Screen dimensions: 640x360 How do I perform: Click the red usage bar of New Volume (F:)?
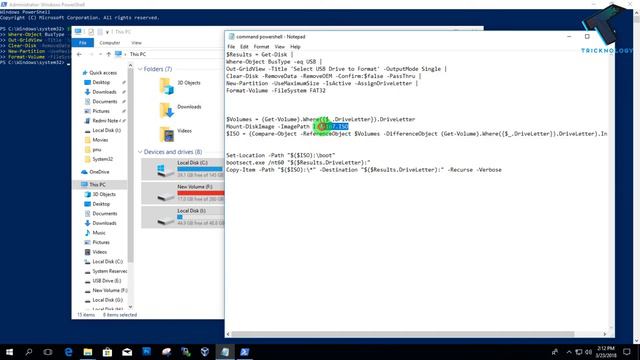point(200,193)
